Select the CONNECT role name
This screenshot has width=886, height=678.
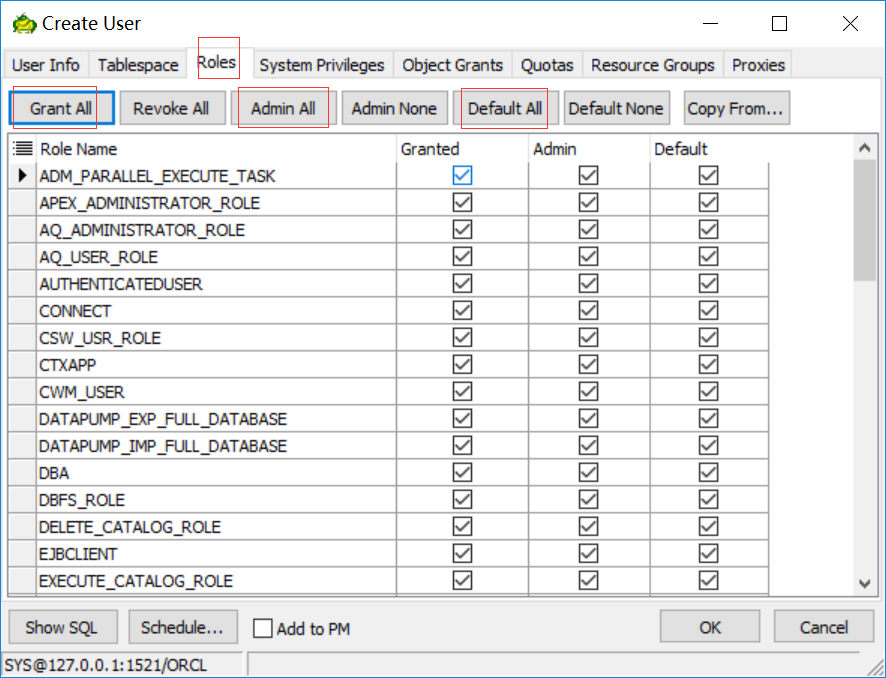tap(75, 311)
